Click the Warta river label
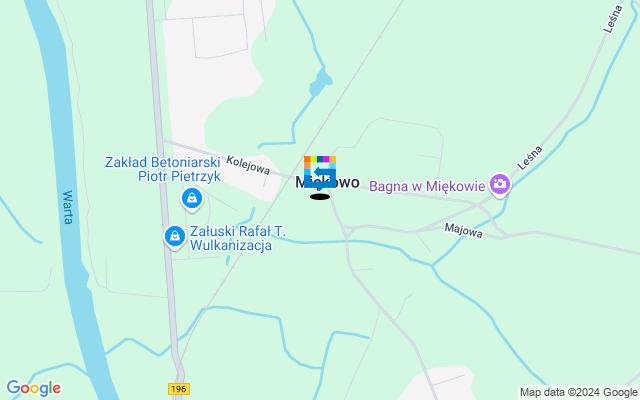640x400 pixels. 68,207
